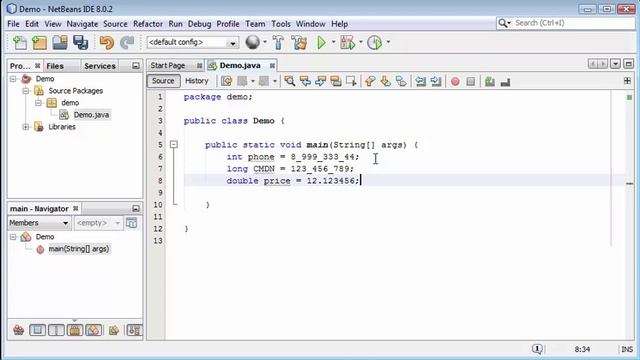Click the Find Selection magnifier icon
Viewport: 640px width, 360px height.
290,81
